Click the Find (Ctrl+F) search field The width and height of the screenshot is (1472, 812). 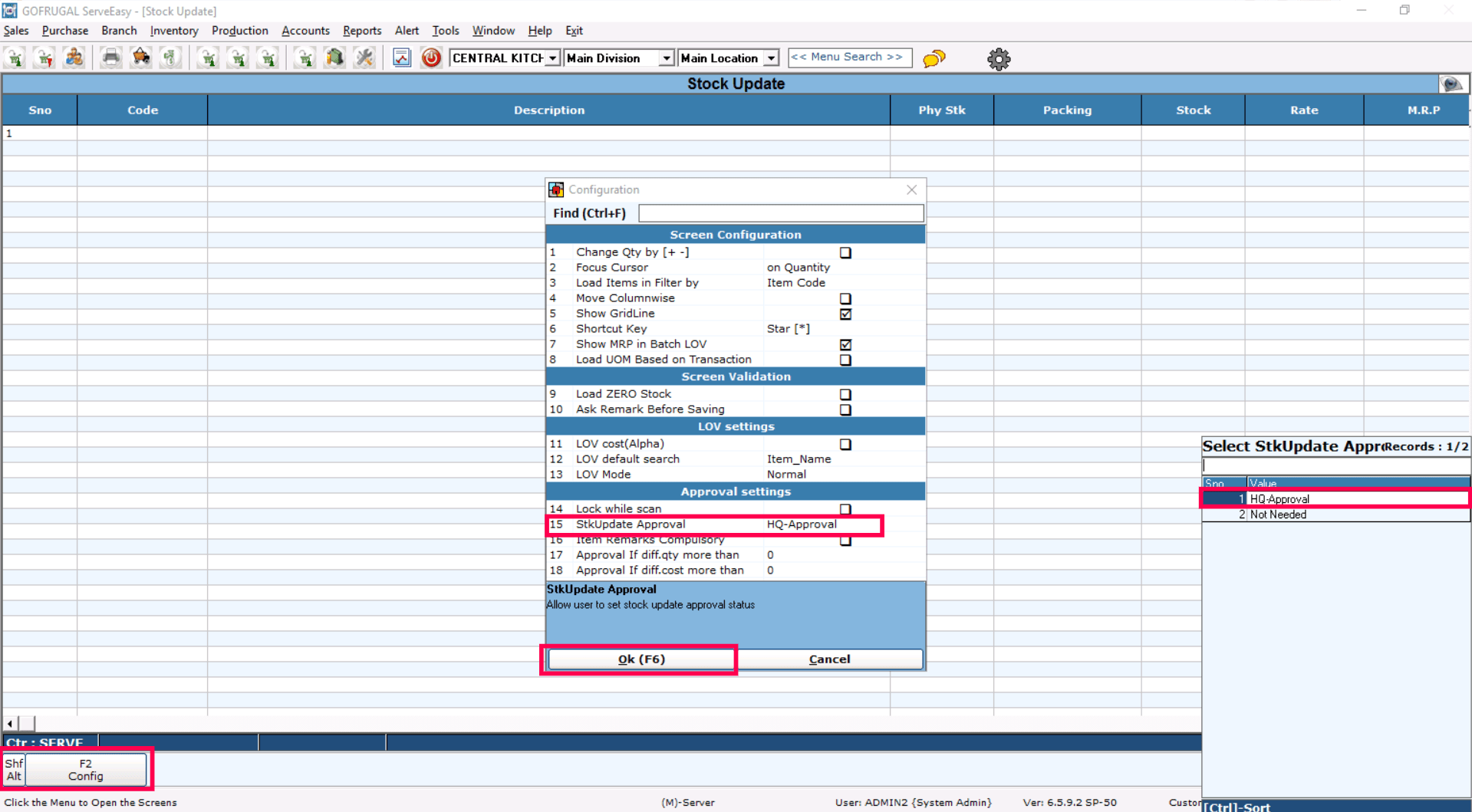click(x=780, y=213)
